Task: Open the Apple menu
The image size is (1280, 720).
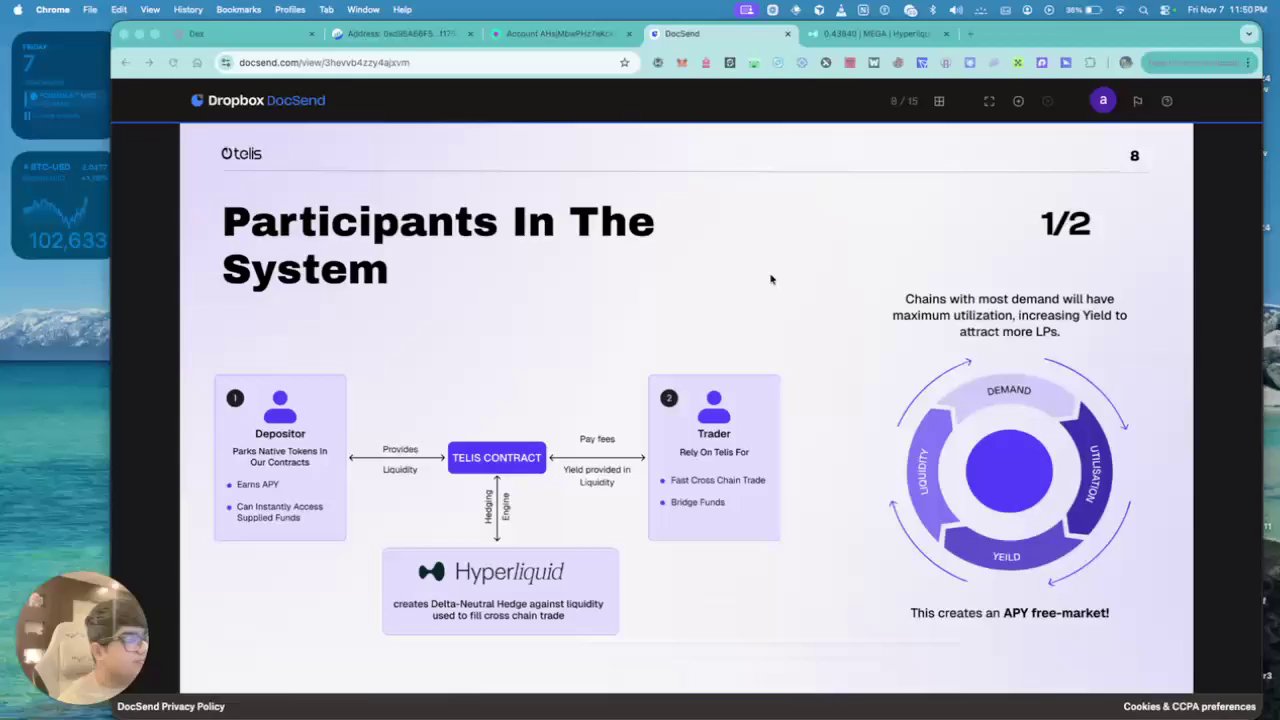Action: click(x=17, y=9)
